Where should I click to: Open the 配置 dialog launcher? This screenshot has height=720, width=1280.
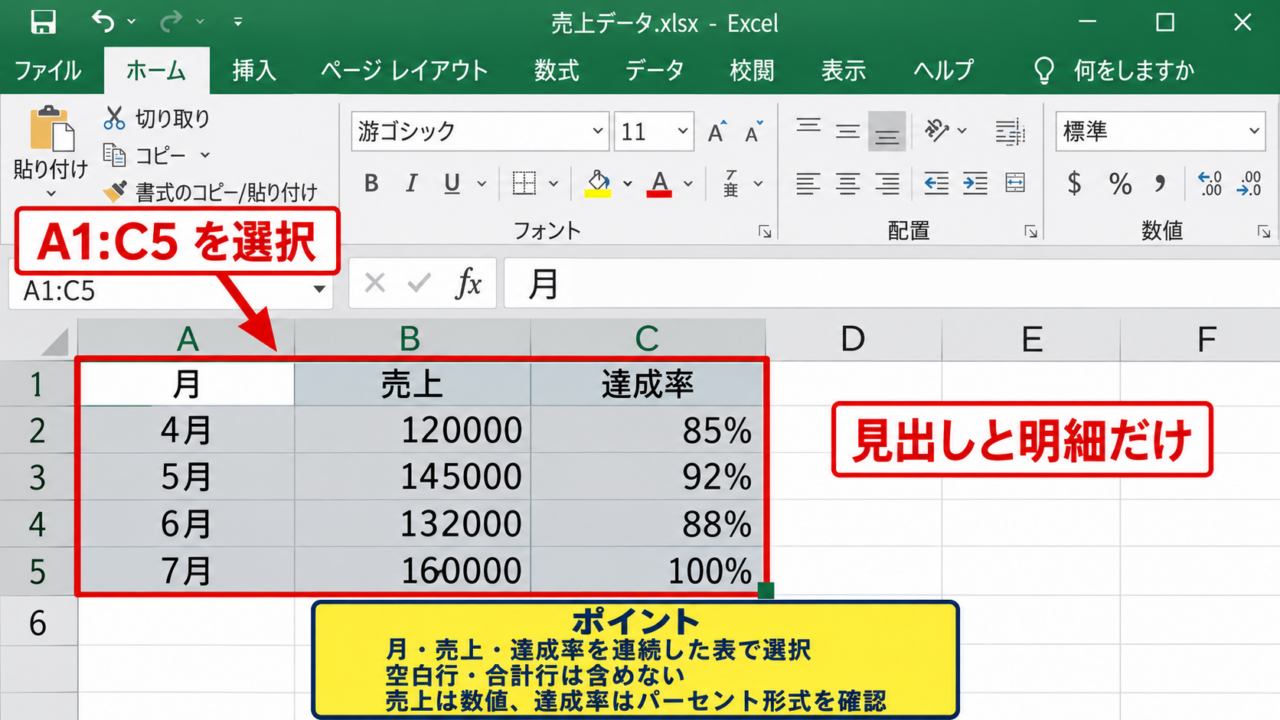pyautogui.click(x=1031, y=231)
